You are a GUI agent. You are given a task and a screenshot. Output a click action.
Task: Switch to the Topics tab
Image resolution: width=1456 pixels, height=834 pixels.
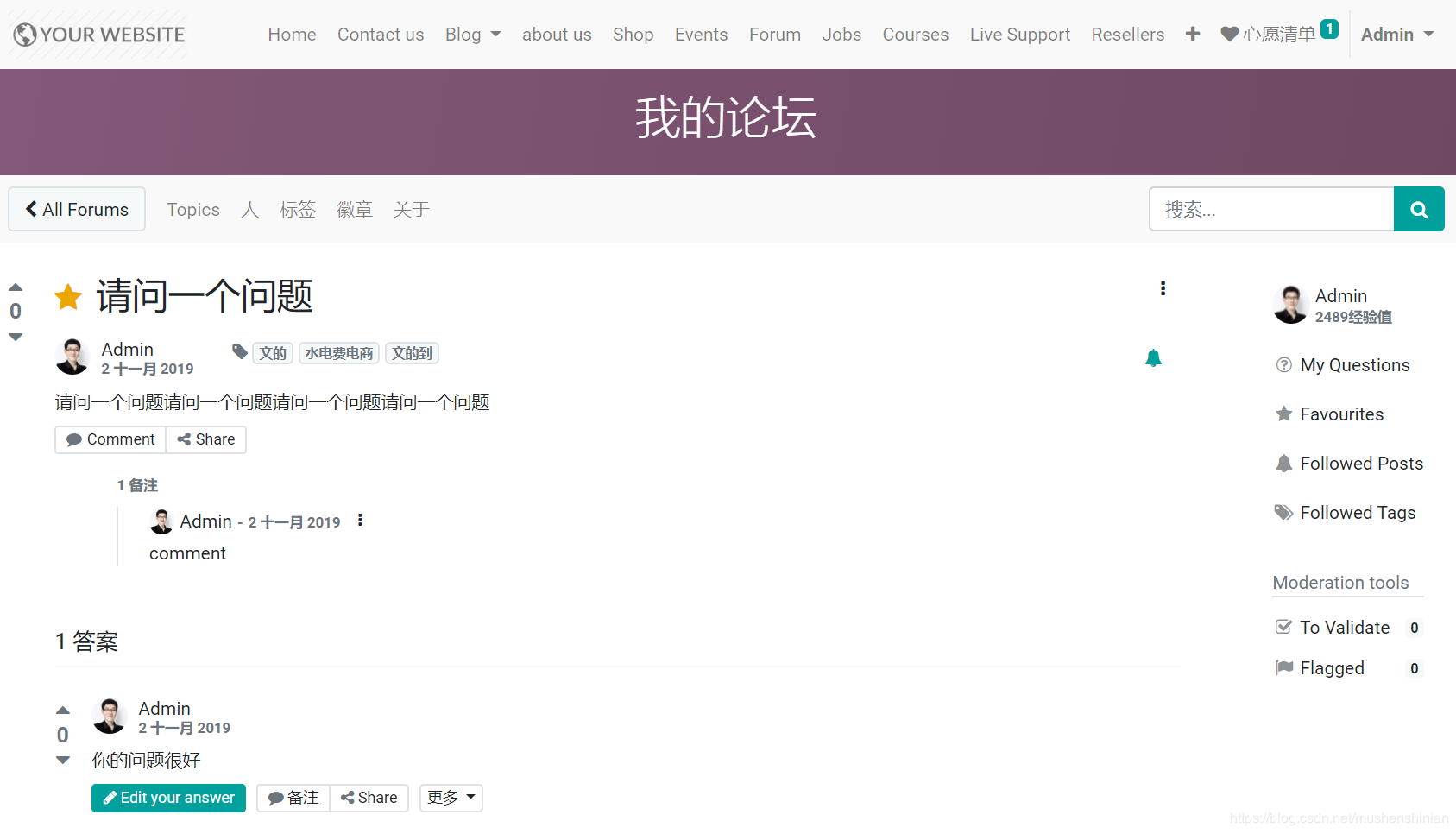193,210
